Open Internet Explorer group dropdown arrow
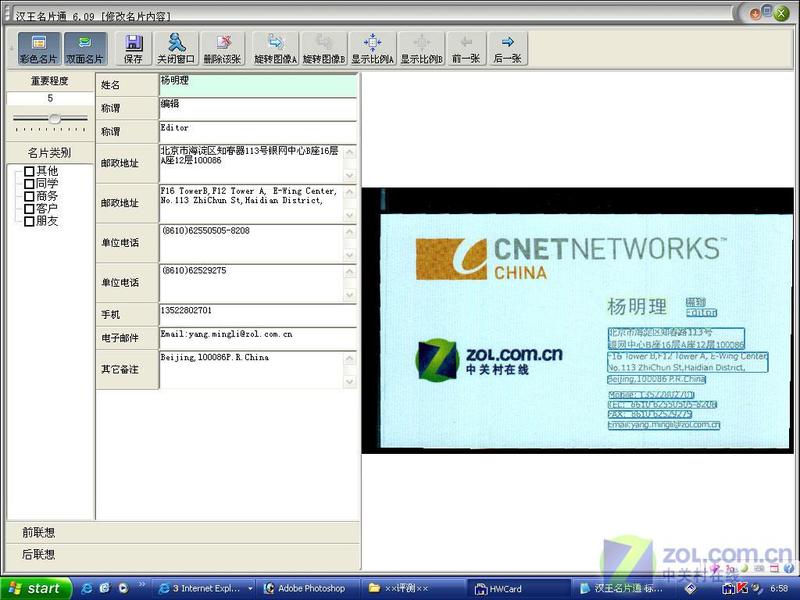Image resolution: width=800 pixels, height=600 pixels. pyautogui.click(x=250, y=589)
